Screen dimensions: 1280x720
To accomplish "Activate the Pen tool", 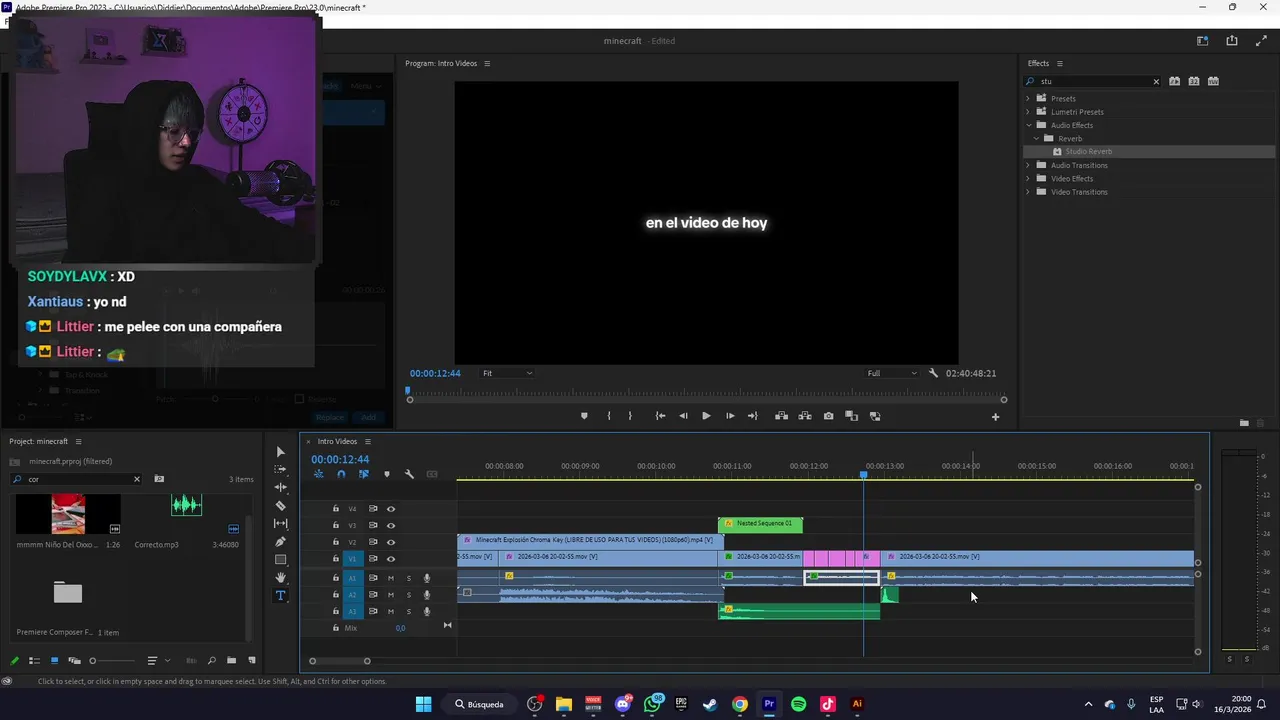I will tap(280, 542).
